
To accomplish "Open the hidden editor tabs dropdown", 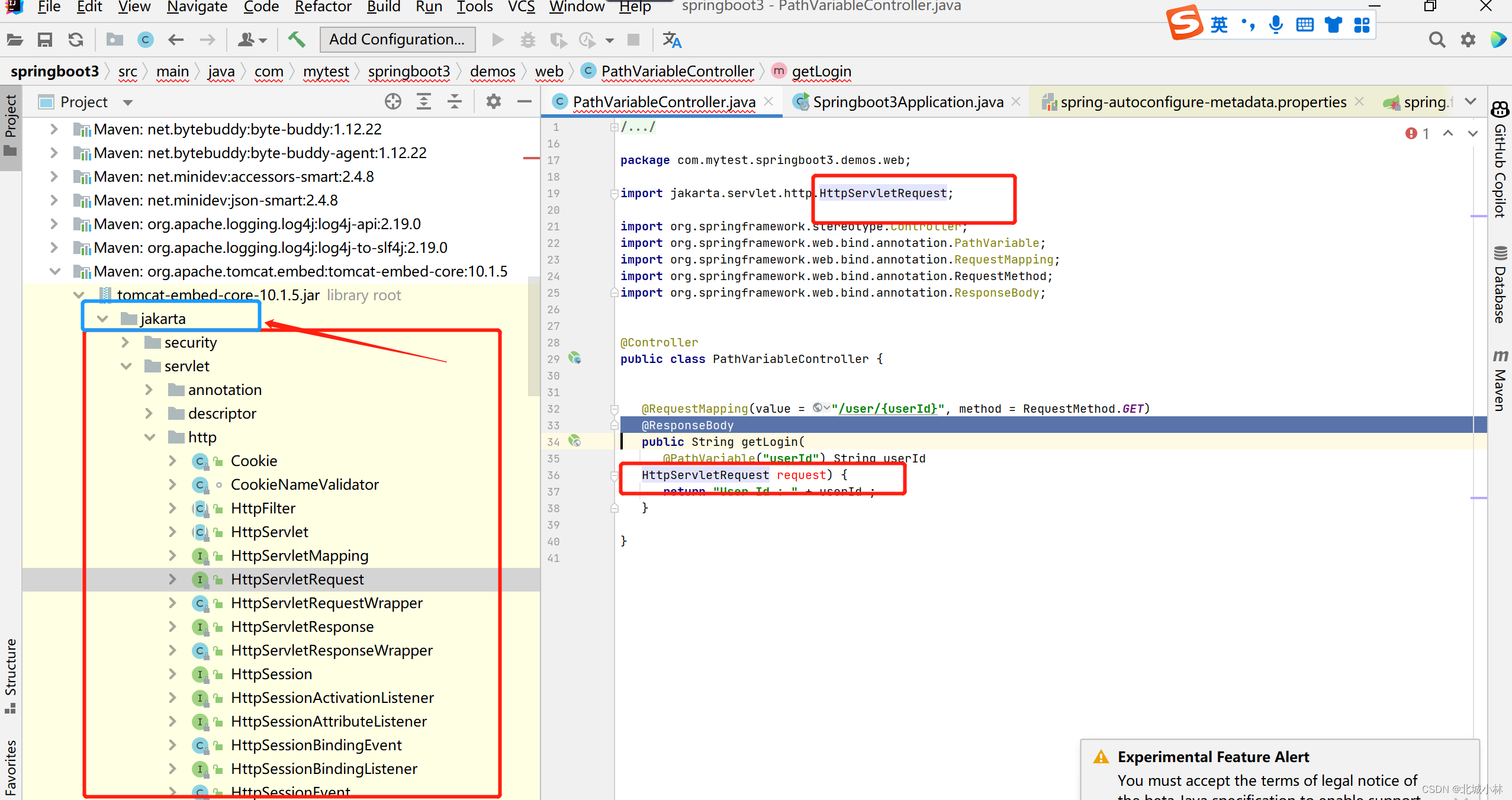I will click(1471, 101).
